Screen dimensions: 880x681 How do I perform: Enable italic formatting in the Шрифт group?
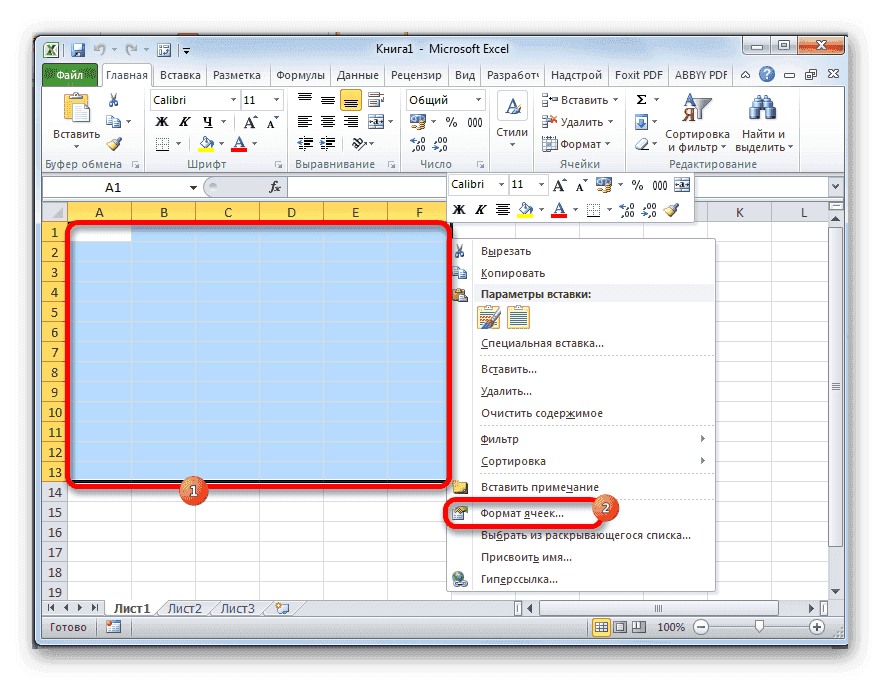coord(185,120)
